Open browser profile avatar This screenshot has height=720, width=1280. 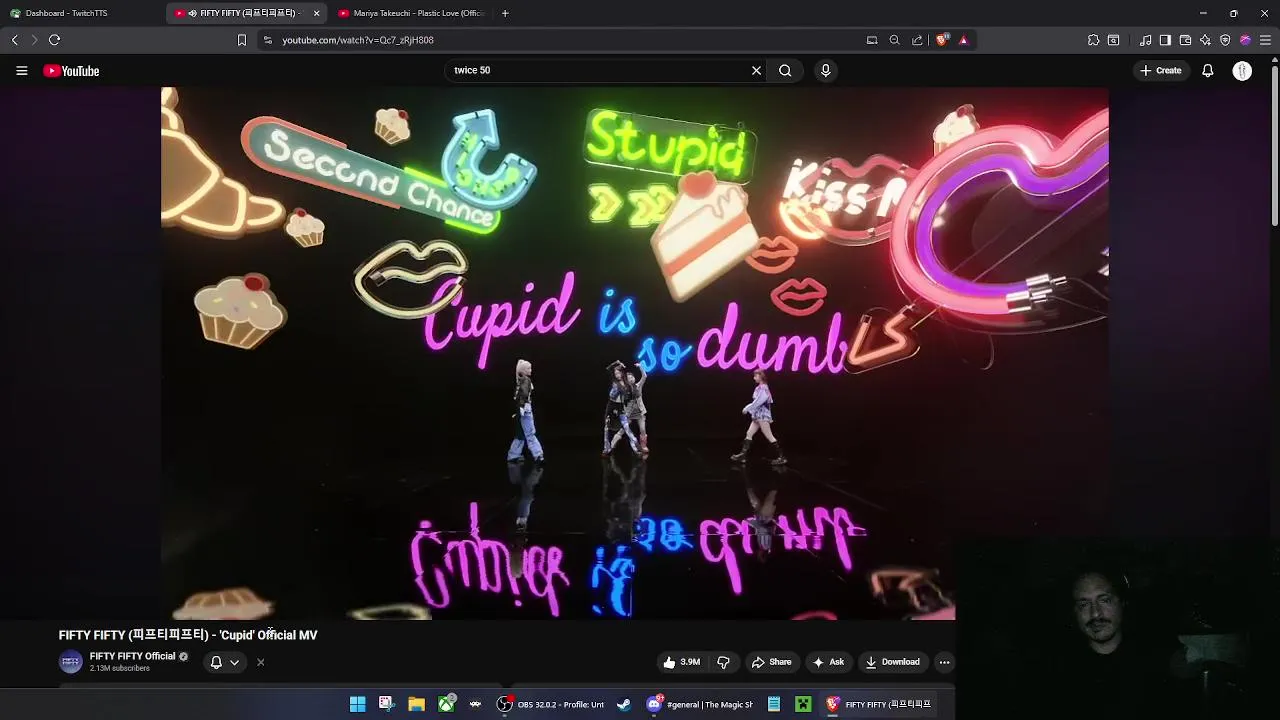[1245, 40]
